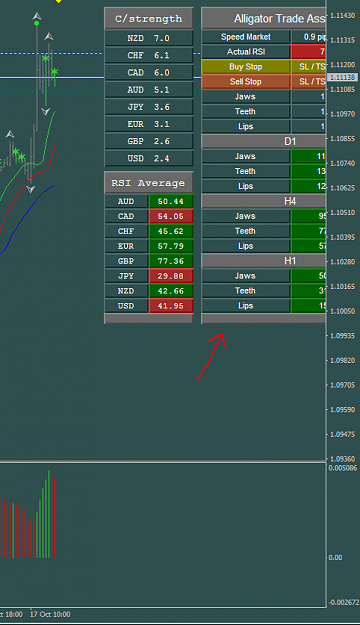This screenshot has height=625, width=360.
Task: Click the 77.36 RSI value
Action: (171, 261)
